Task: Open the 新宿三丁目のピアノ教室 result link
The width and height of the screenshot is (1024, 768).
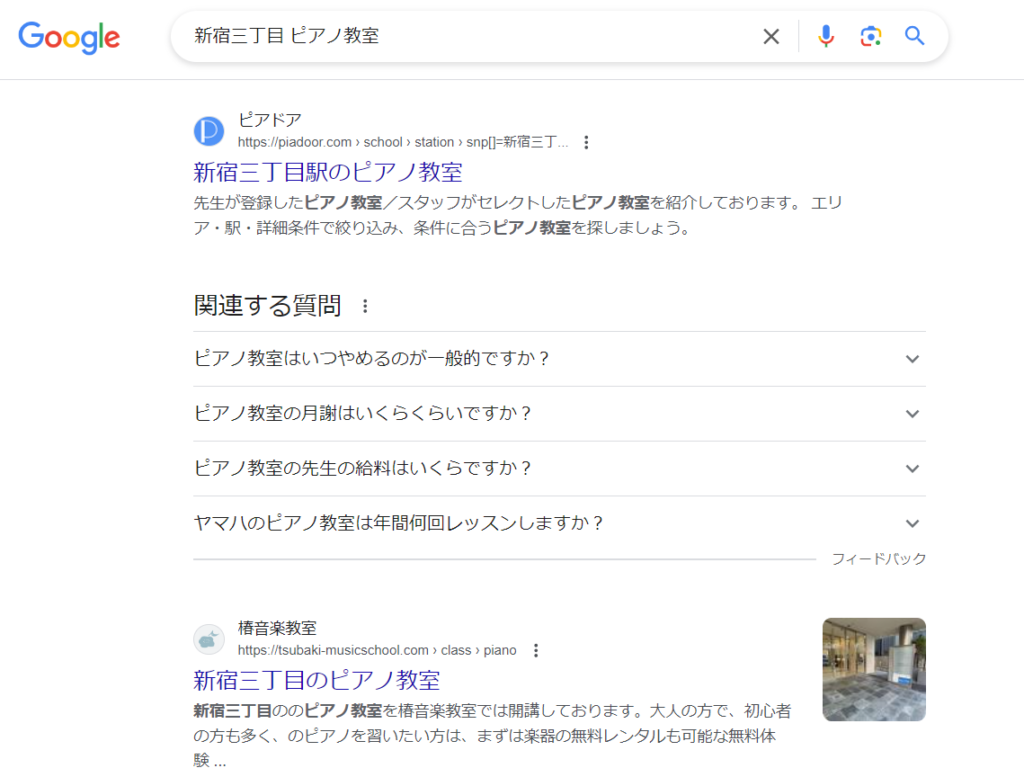Action: click(316, 680)
